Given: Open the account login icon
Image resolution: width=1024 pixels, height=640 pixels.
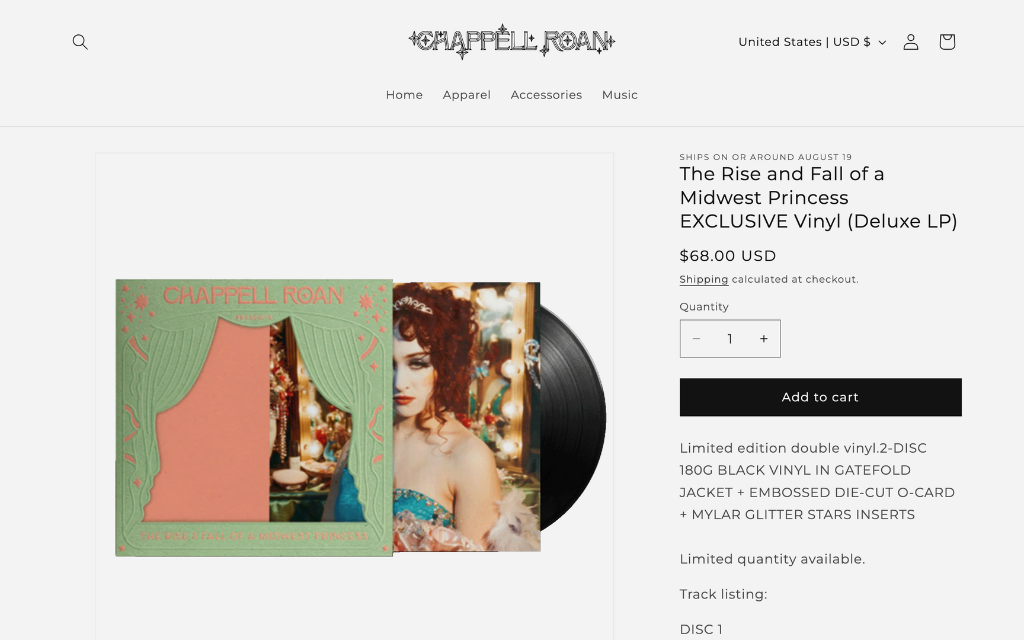Looking at the screenshot, I should tap(910, 42).
